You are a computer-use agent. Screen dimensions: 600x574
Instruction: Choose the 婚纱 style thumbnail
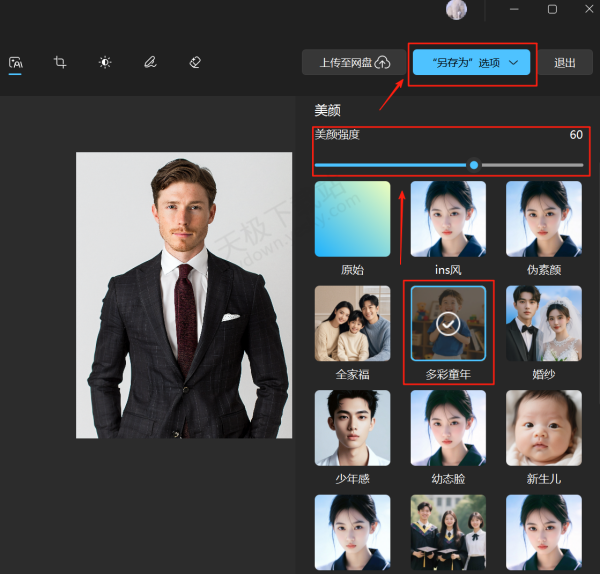544,323
